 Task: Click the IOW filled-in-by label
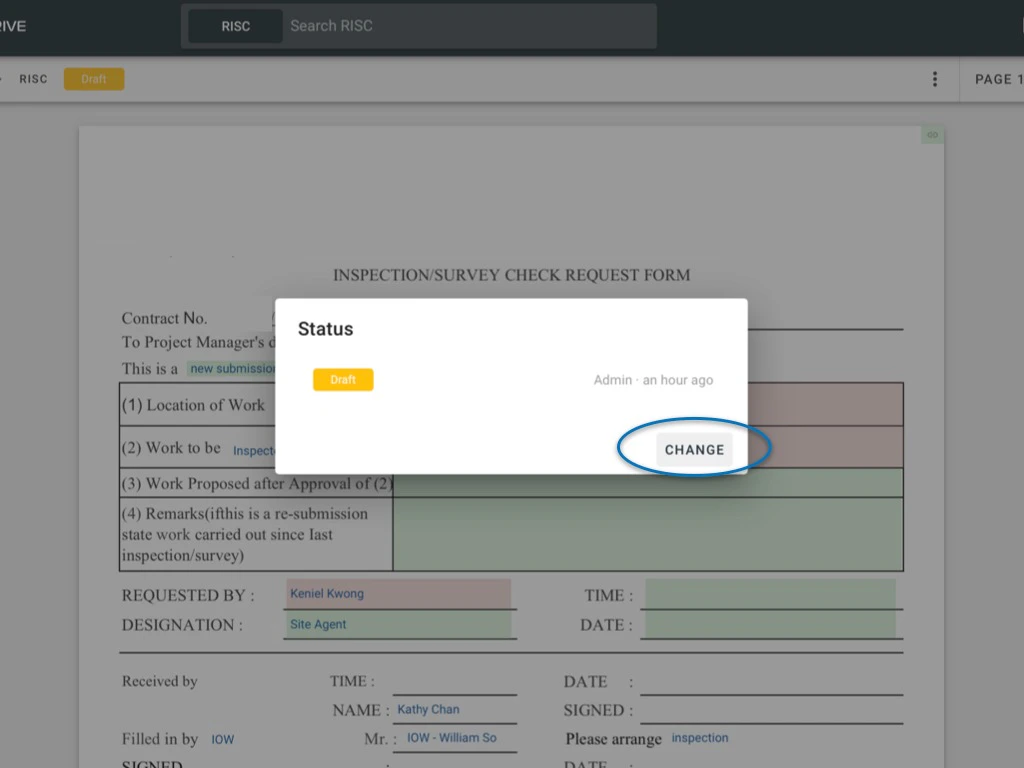click(x=222, y=739)
